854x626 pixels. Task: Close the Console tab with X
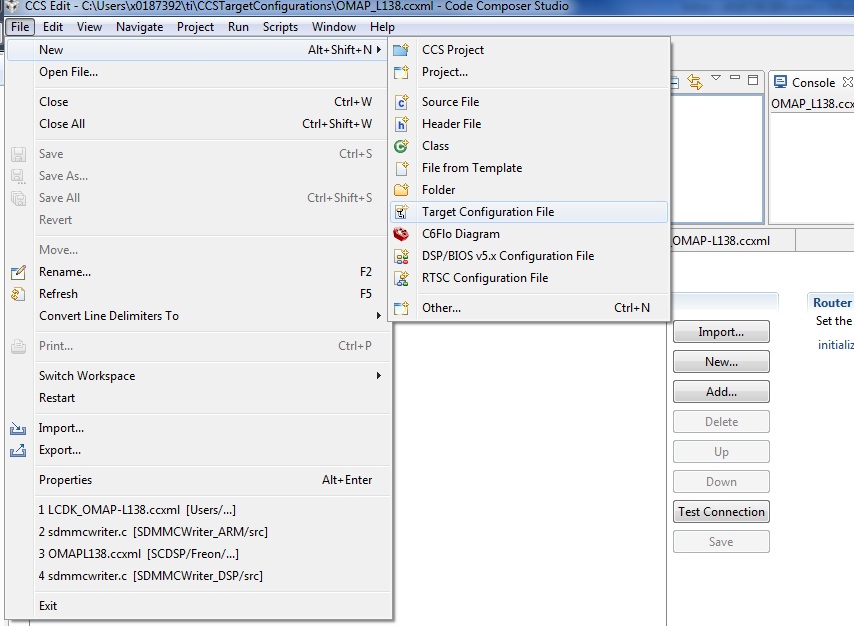tap(847, 82)
